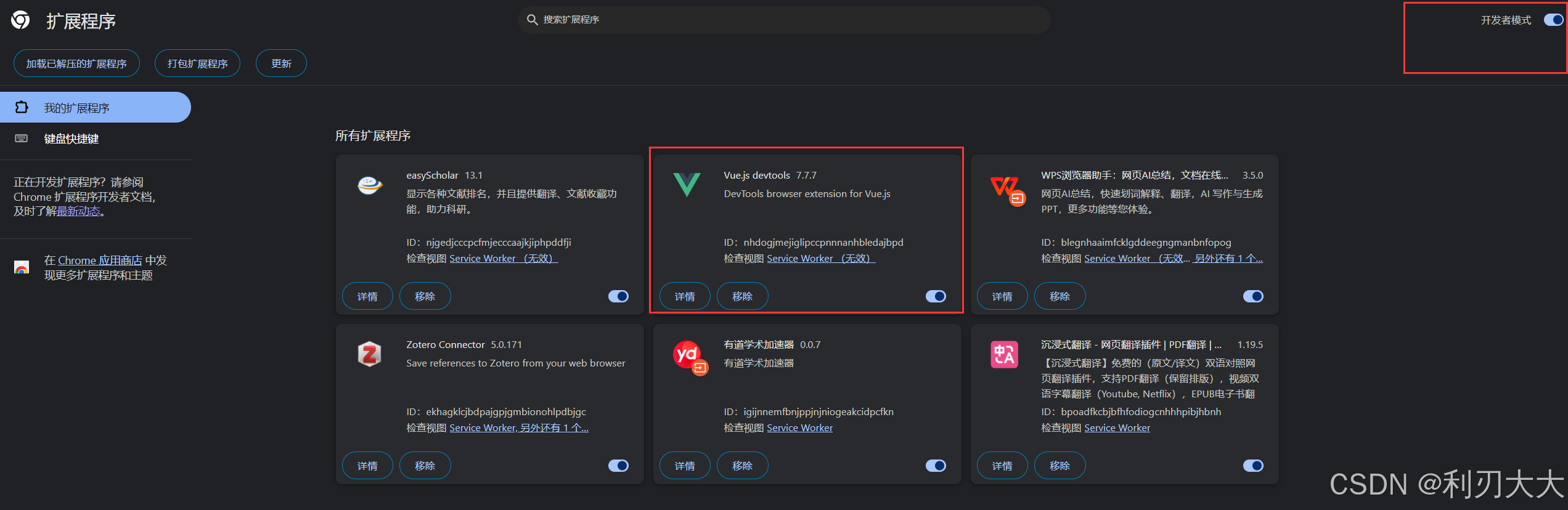Switch off the 有道学术加速器 toggle
This screenshot has height=510, width=1568.
(x=936, y=466)
